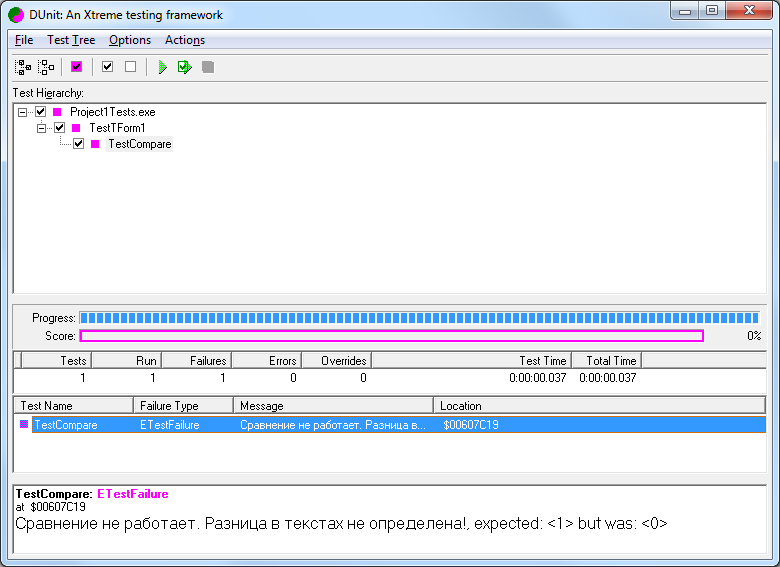This screenshot has width=780, height=567.
Task: Click the Errors summary column header
Action: point(267,360)
